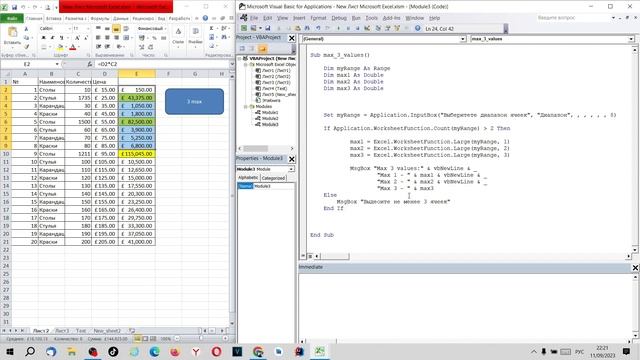Open Properties Window icon in VBA toolbar
Screen dimensions: 640x360
[388, 28]
